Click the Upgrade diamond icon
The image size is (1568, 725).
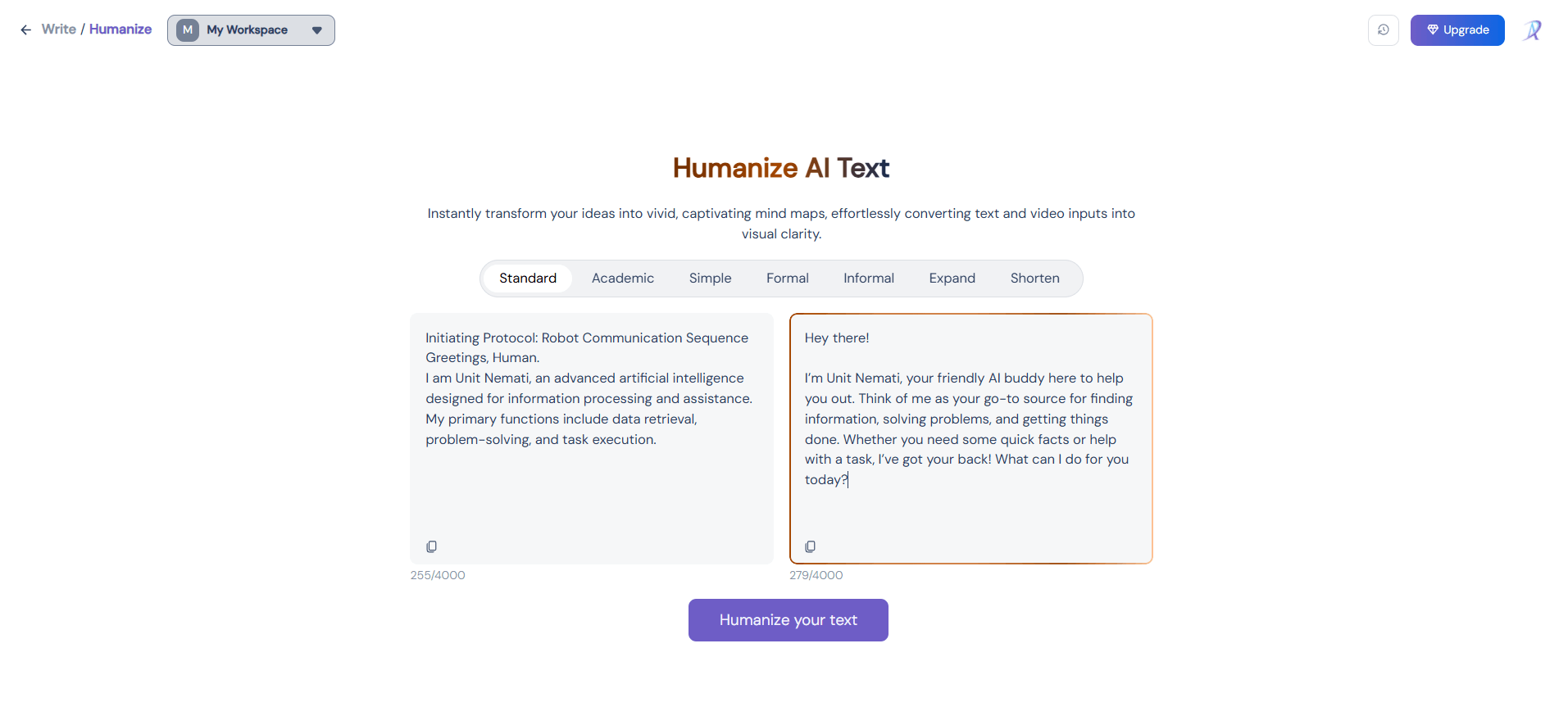1432,30
